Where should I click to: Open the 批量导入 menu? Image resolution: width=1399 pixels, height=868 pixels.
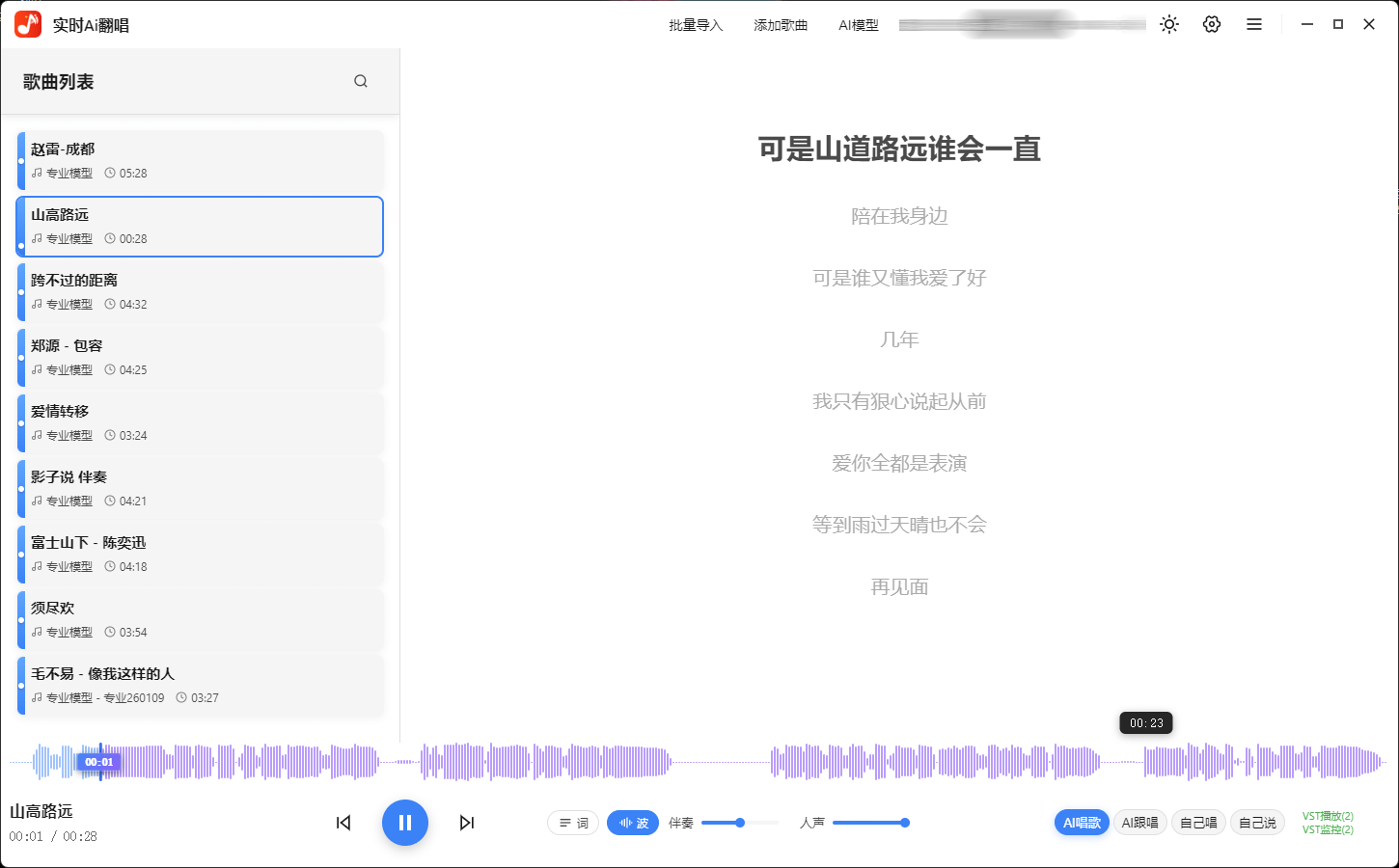coord(696,24)
